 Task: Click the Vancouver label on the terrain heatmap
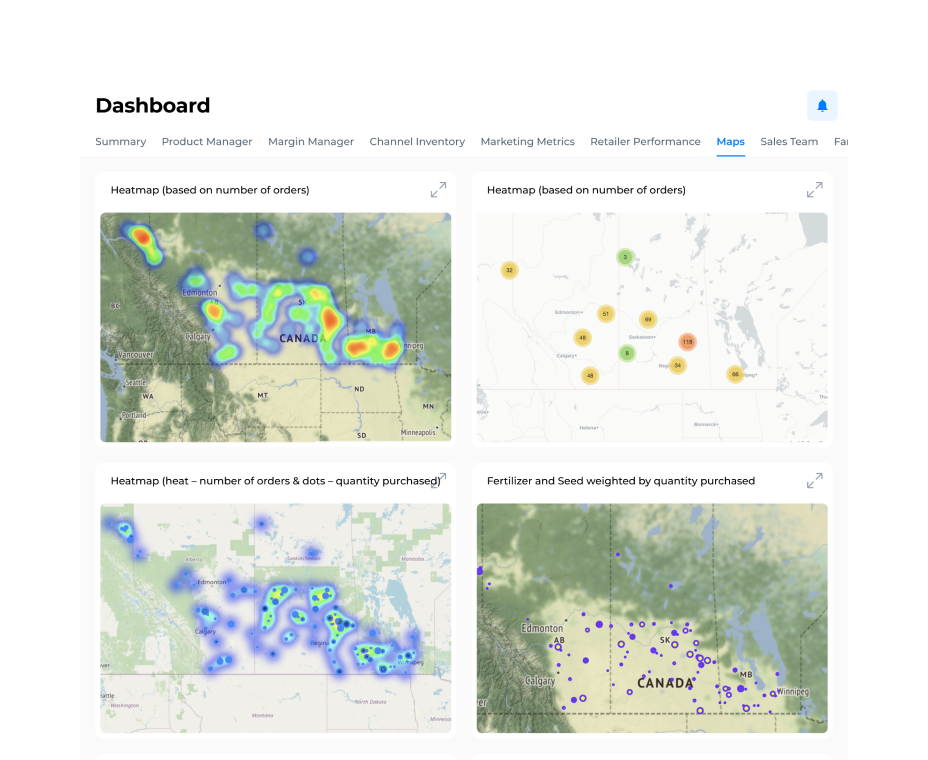(135, 355)
